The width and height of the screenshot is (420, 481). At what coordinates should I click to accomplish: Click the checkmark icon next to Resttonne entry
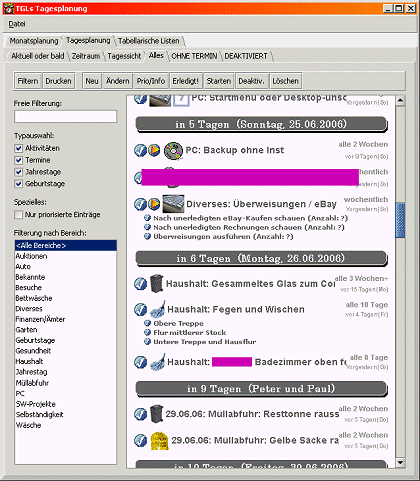[140, 414]
